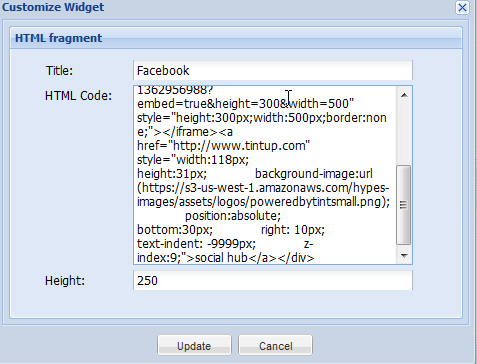Cancel the widget customization
The width and height of the screenshot is (477, 364).
(x=275, y=346)
